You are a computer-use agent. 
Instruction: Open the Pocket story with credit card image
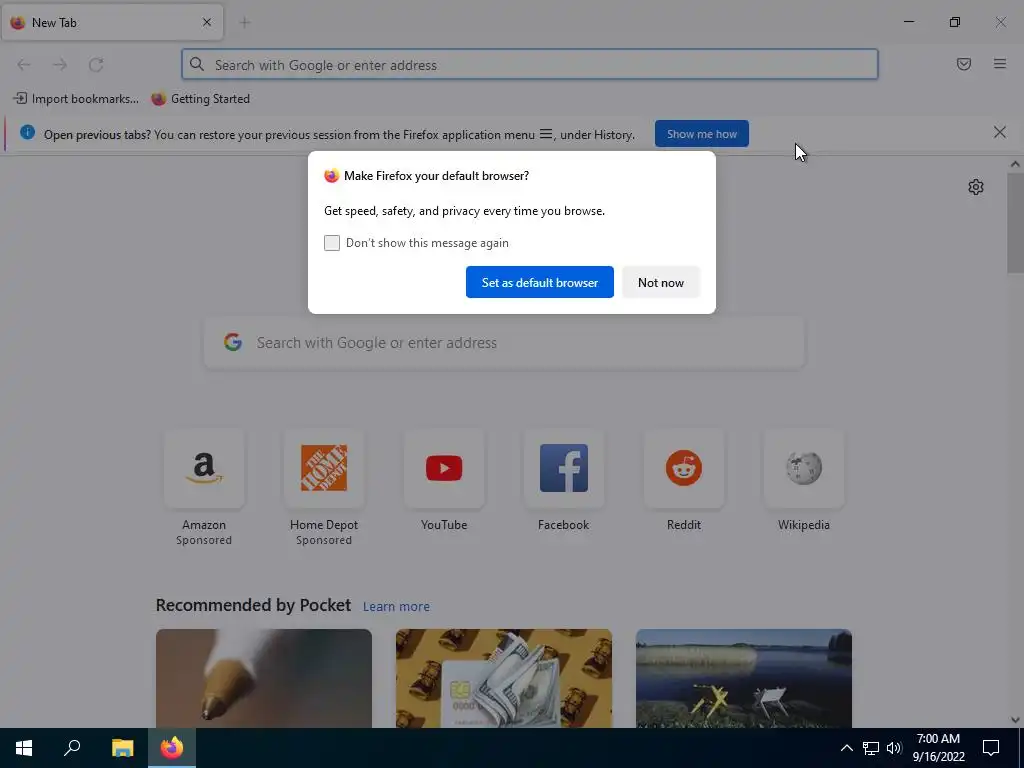pyautogui.click(x=504, y=678)
